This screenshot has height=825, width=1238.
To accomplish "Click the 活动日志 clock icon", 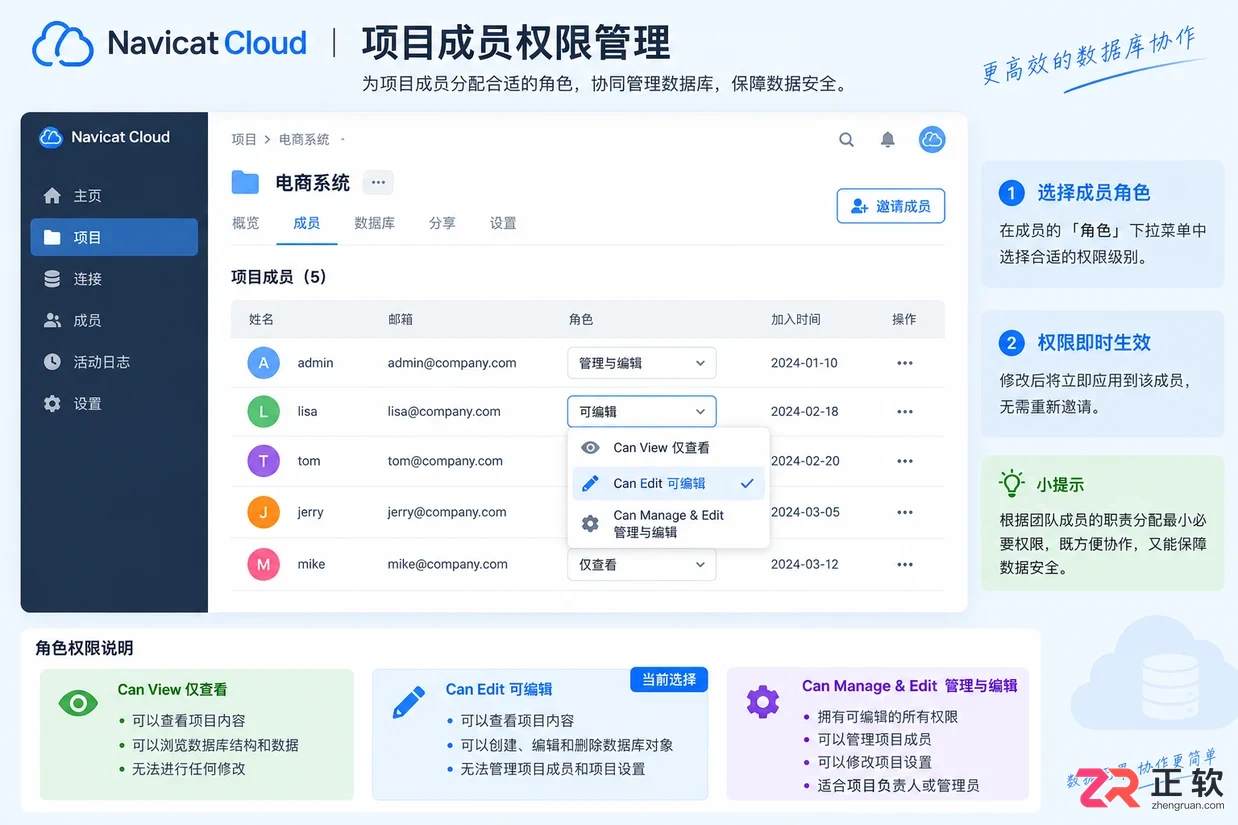I will 52,362.
